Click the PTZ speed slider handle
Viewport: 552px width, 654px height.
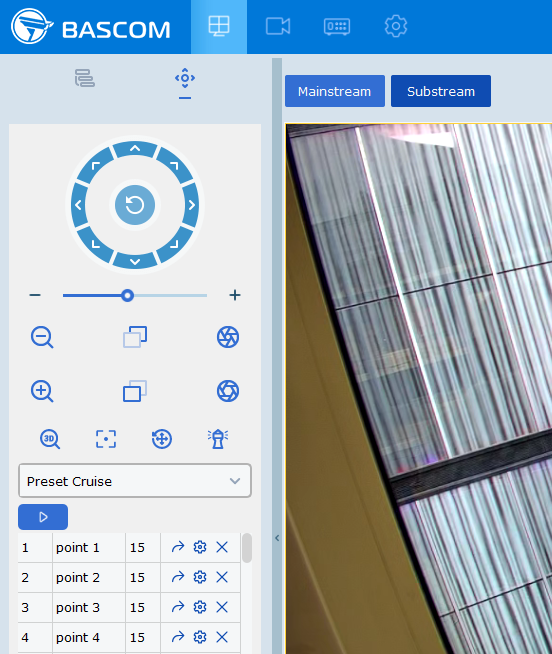coord(127,295)
